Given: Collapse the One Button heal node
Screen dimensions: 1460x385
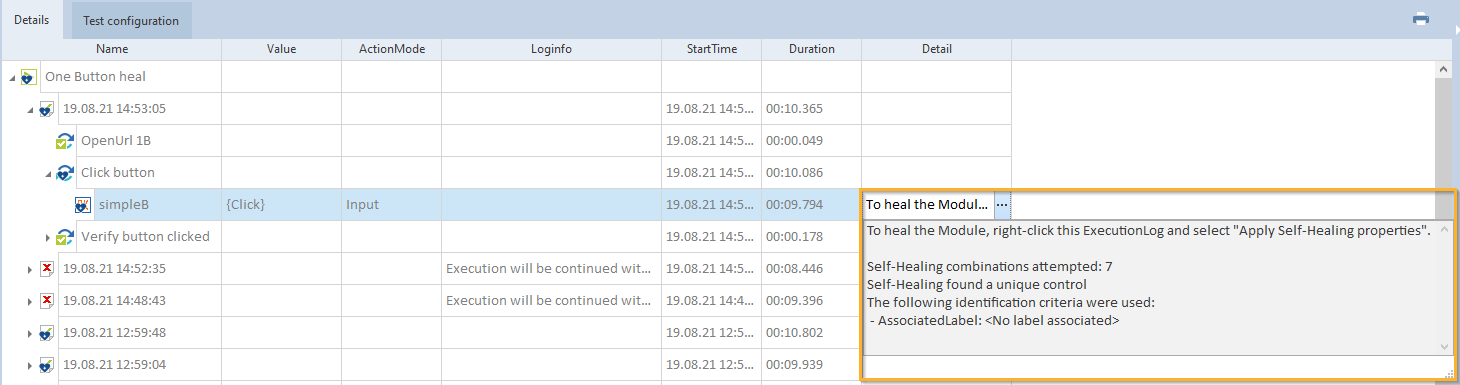Looking at the screenshot, I should (x=12, y=77).
